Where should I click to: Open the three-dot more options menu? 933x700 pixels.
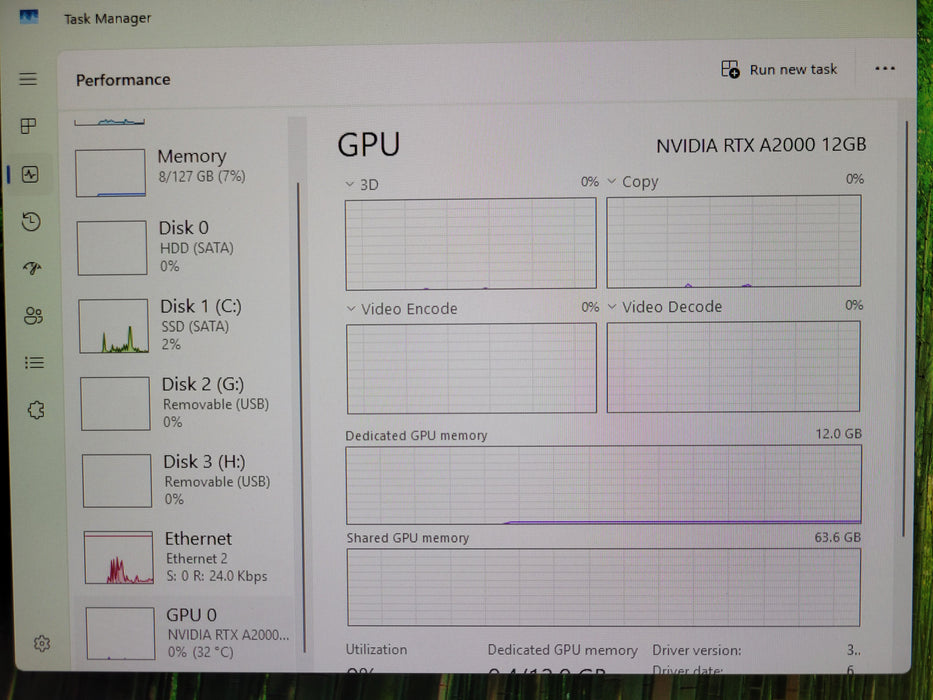(x=885, y=68)
